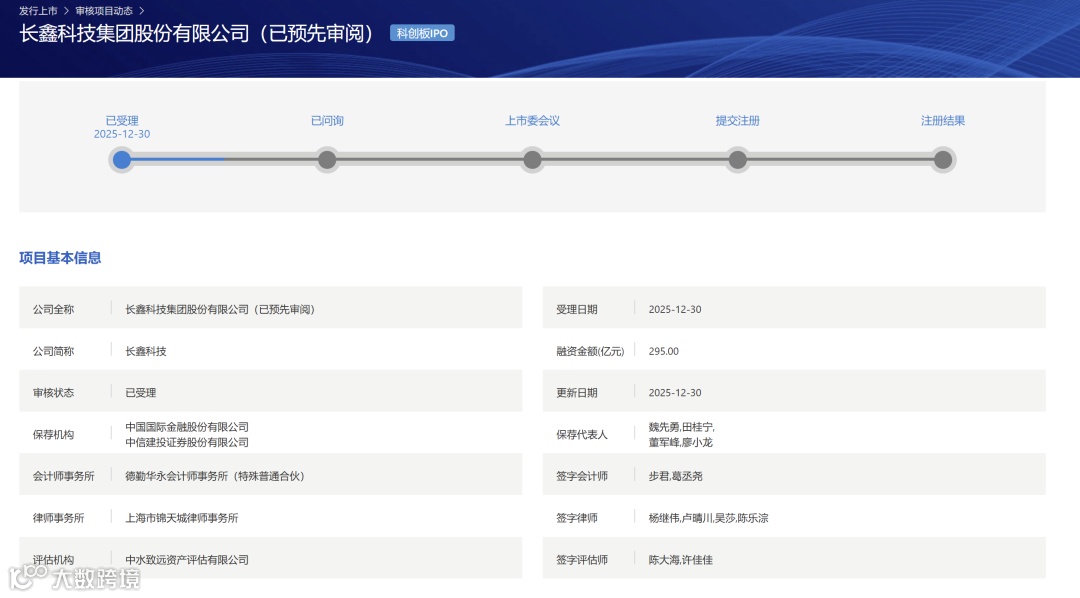This screenshot has height=598, width=1080.
Task: Click the page title 长鑫科技集团股份有限公司（已预先审阅）
Action: (196, 33)
